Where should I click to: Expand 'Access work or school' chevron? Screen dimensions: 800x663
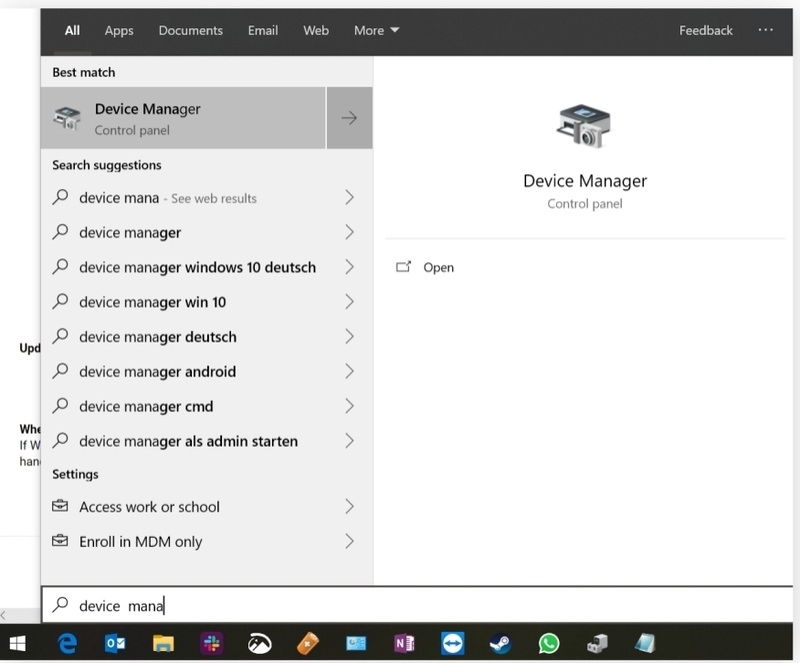(349, 506)
